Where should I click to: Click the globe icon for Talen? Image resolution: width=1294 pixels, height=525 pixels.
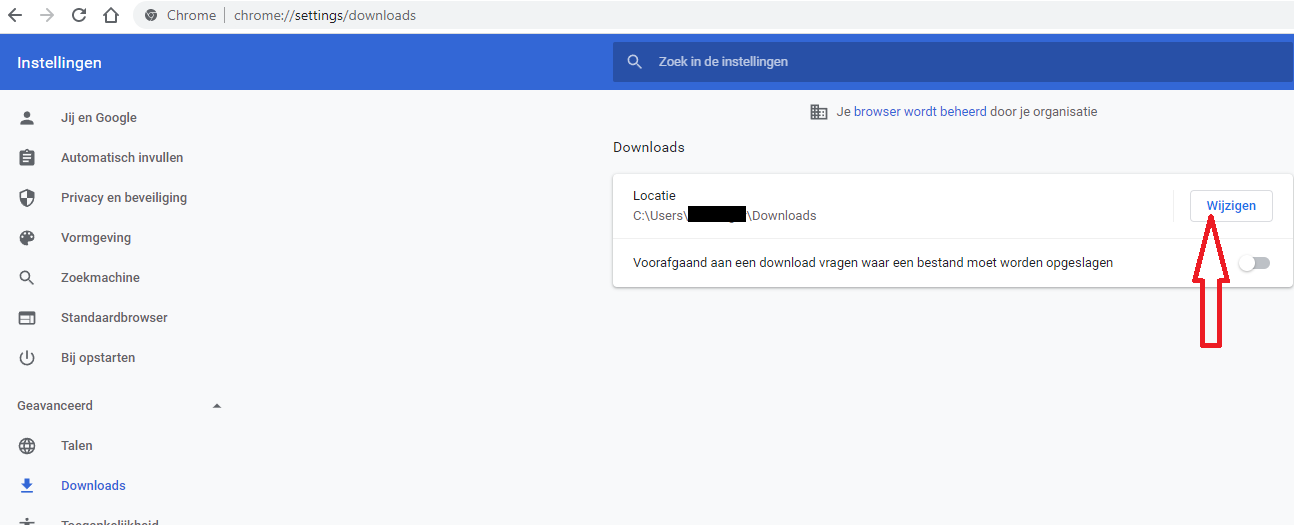[27, 446]
